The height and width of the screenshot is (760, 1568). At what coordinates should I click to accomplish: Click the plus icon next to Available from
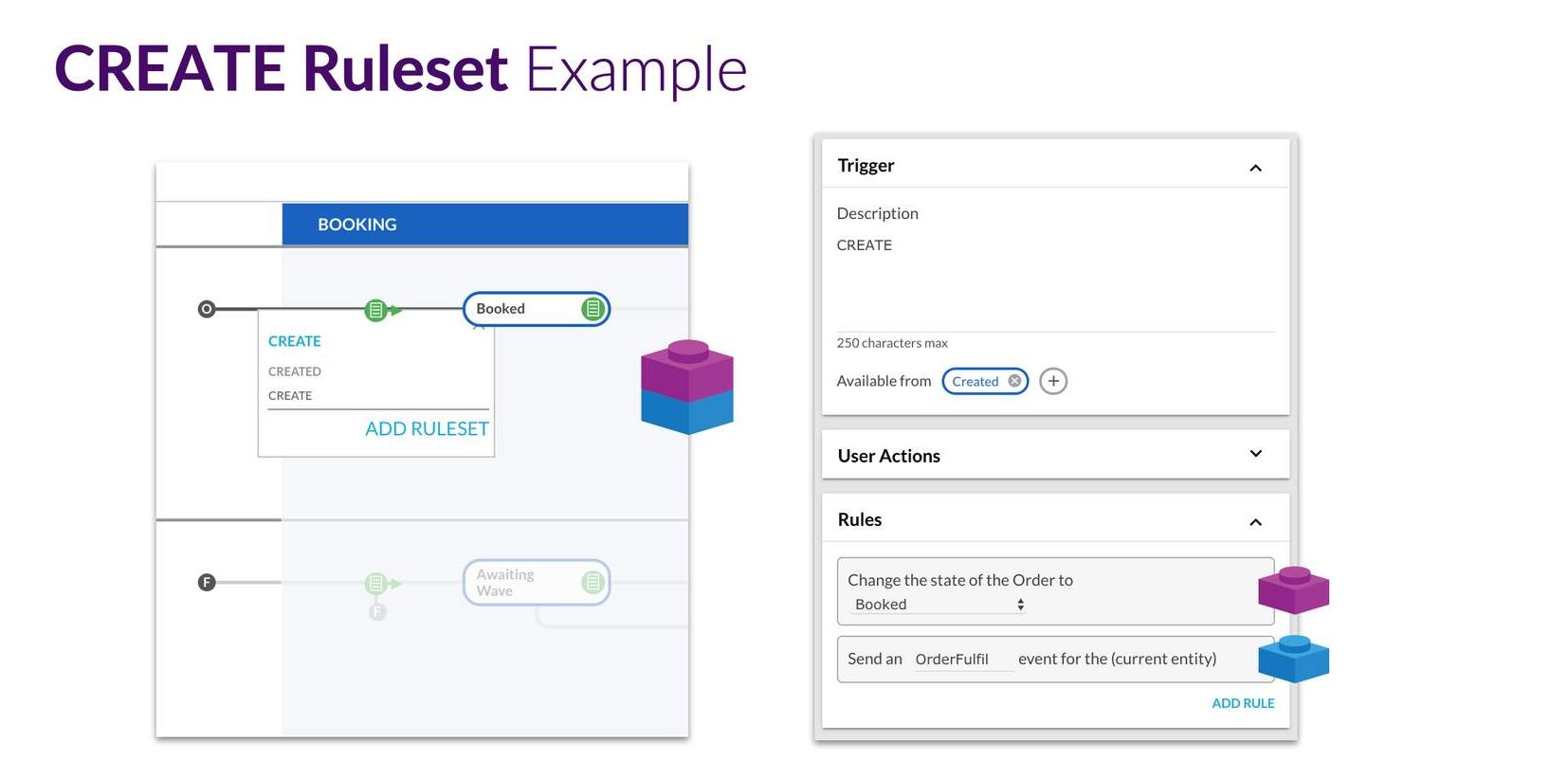[x=1053, y=381]
